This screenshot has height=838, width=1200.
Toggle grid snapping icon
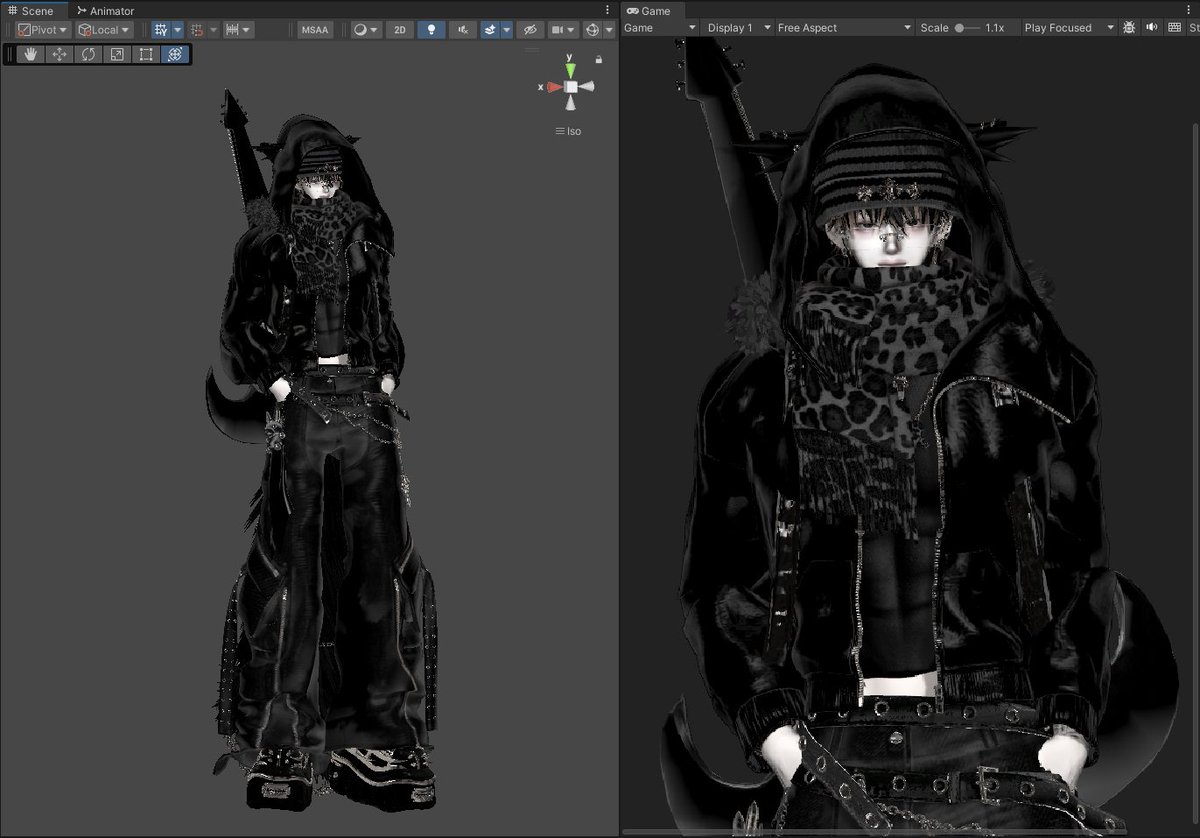(196, 30)
